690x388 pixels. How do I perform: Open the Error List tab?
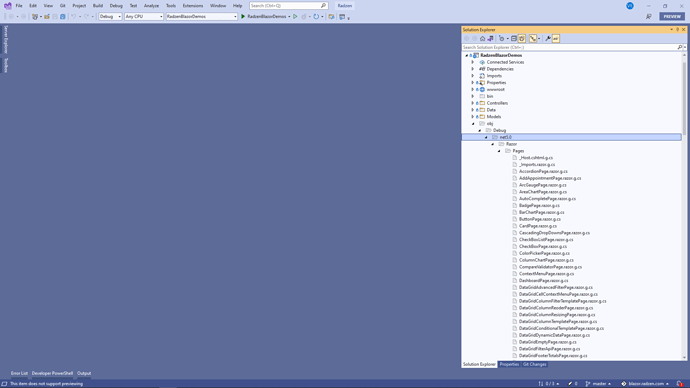pyautogui.click(x=19, y=373)
